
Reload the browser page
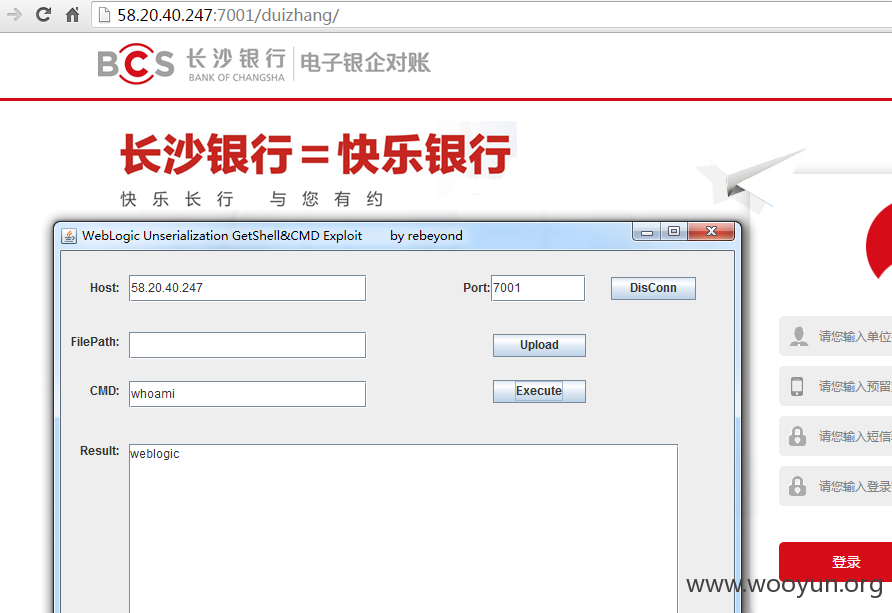(x=43, y=14)
